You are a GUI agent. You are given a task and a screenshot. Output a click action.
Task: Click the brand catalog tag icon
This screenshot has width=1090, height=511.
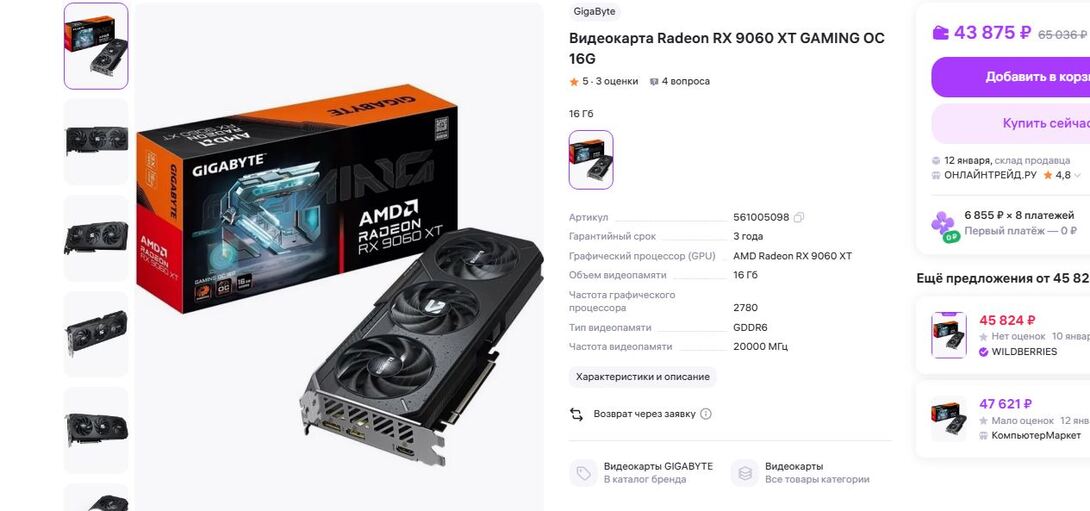[x=583, y=473]
